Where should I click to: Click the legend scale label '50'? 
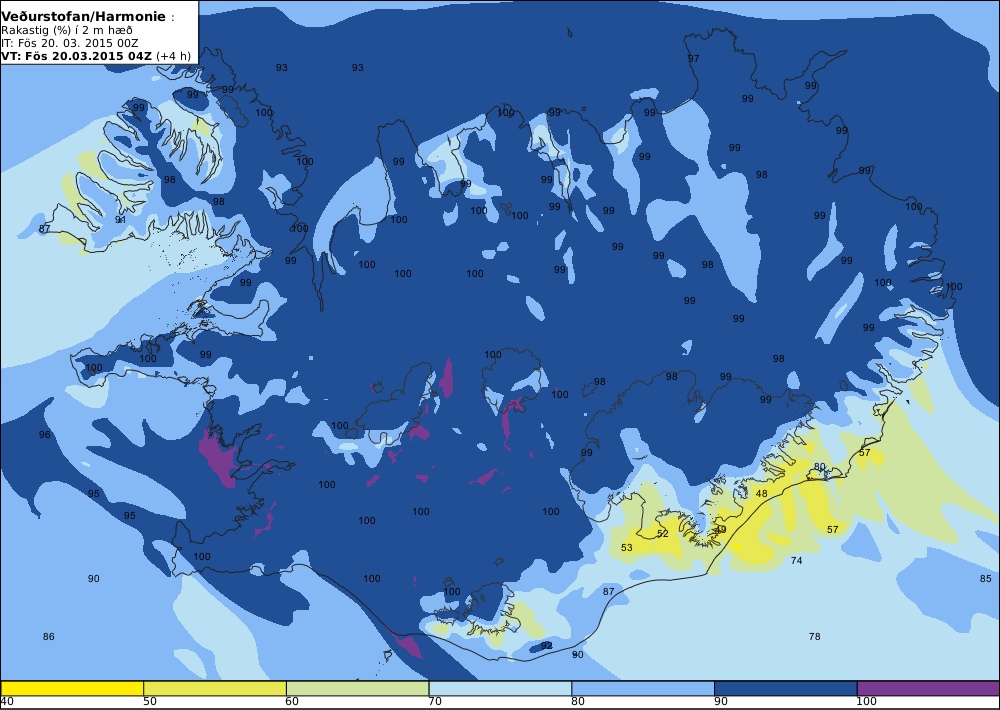(150, 702)
